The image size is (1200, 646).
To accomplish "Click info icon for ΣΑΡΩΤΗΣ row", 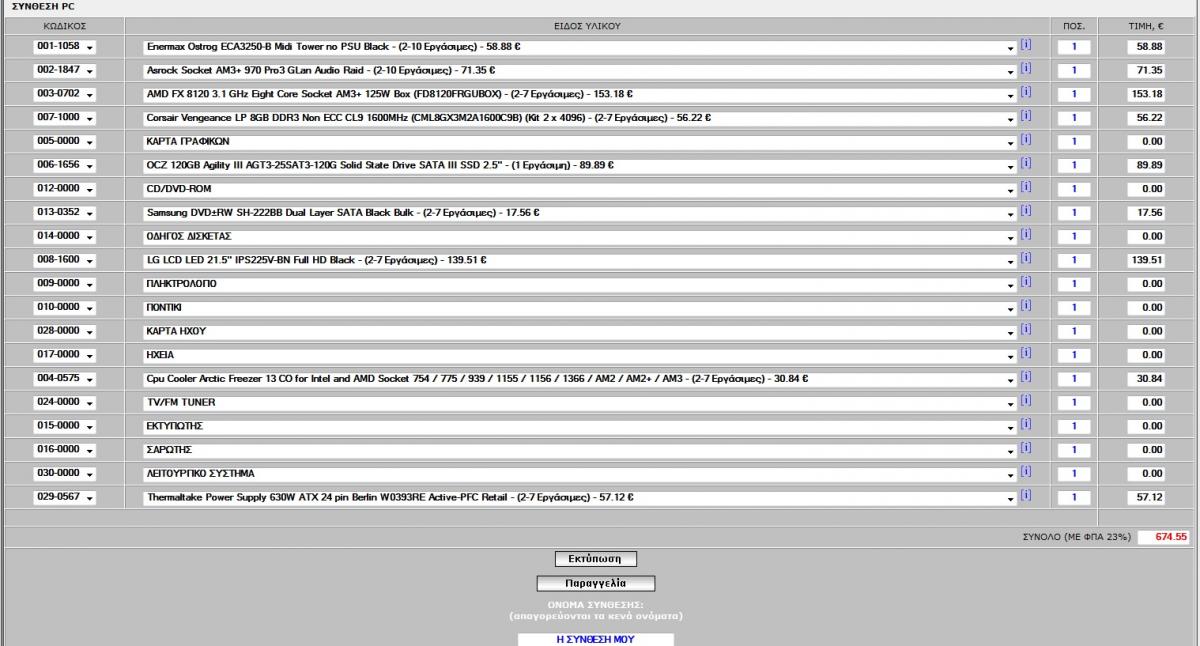I will click(x=1025, y=449).
